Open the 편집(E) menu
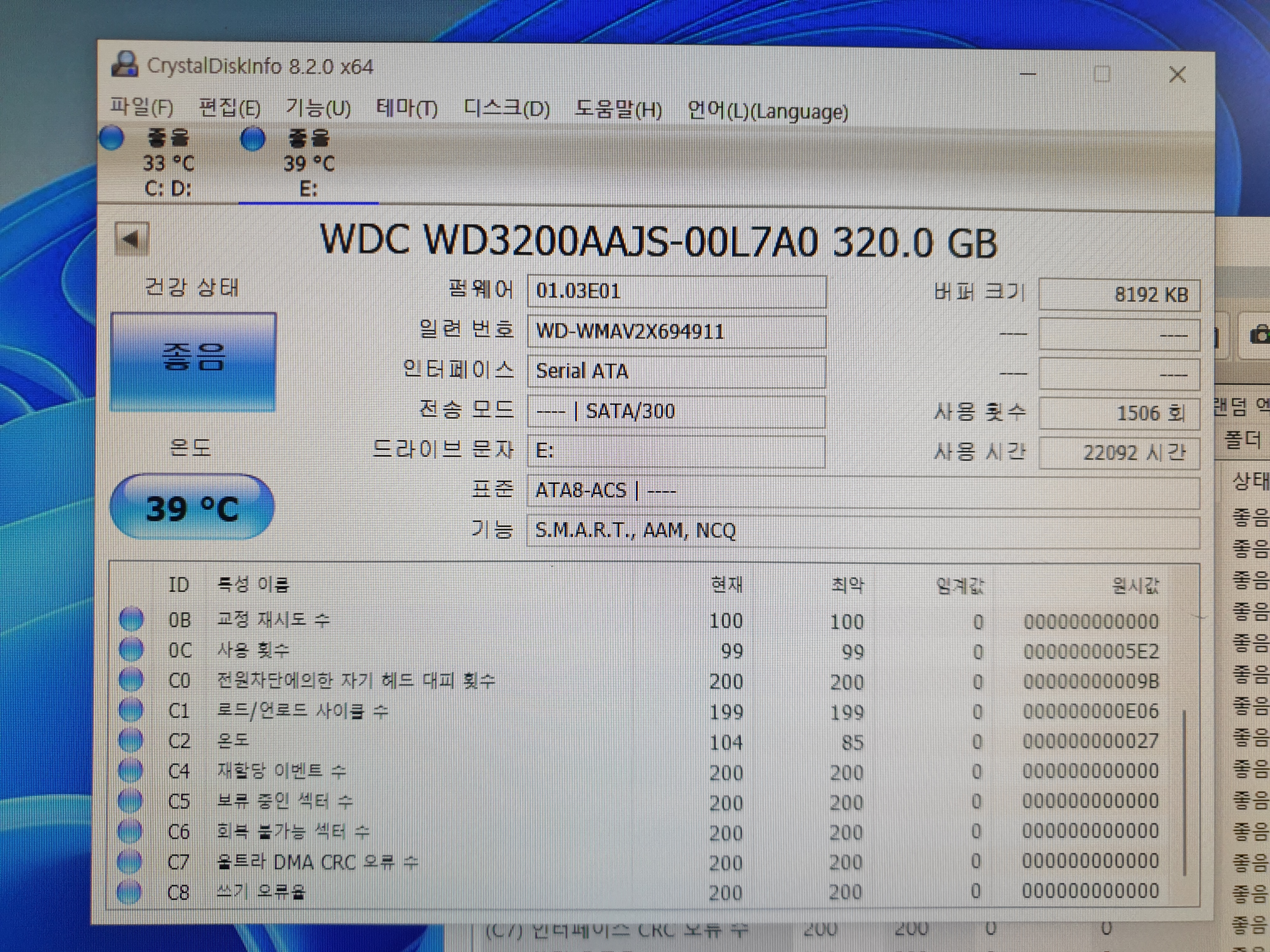Image resolution: width=1270 pixels, height=952 pixels. pos(230,108)
